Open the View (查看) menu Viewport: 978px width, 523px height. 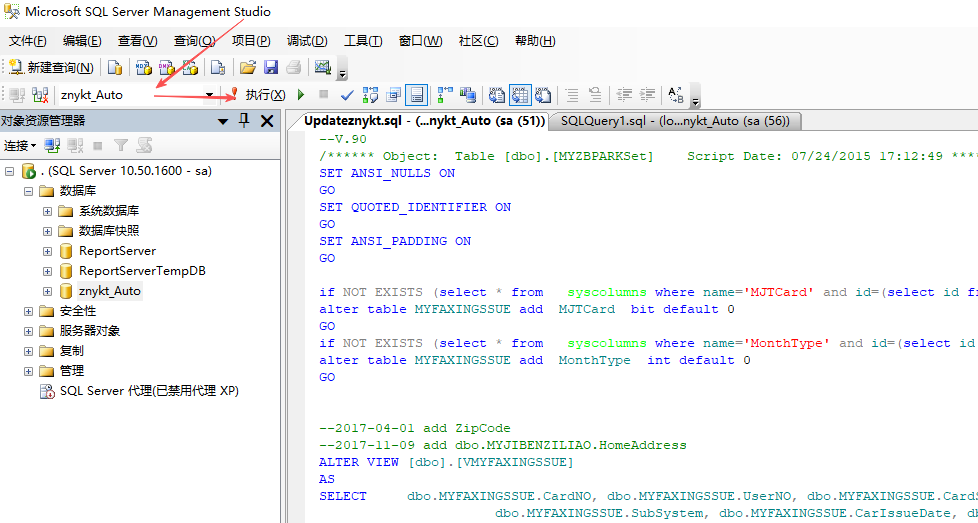(x=137, y=41)
